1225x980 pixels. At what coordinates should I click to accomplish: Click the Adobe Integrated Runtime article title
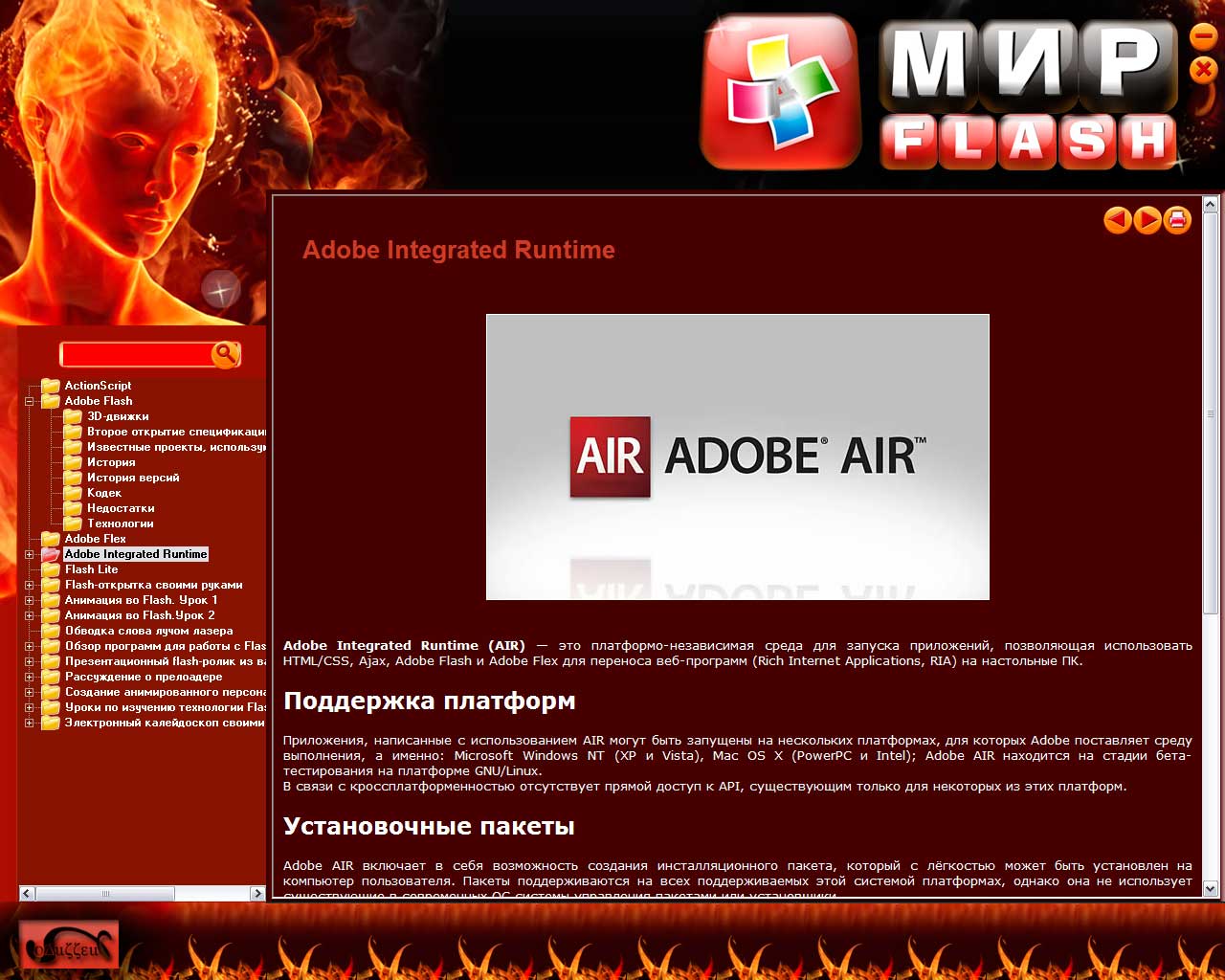click(x=458, y=250)
